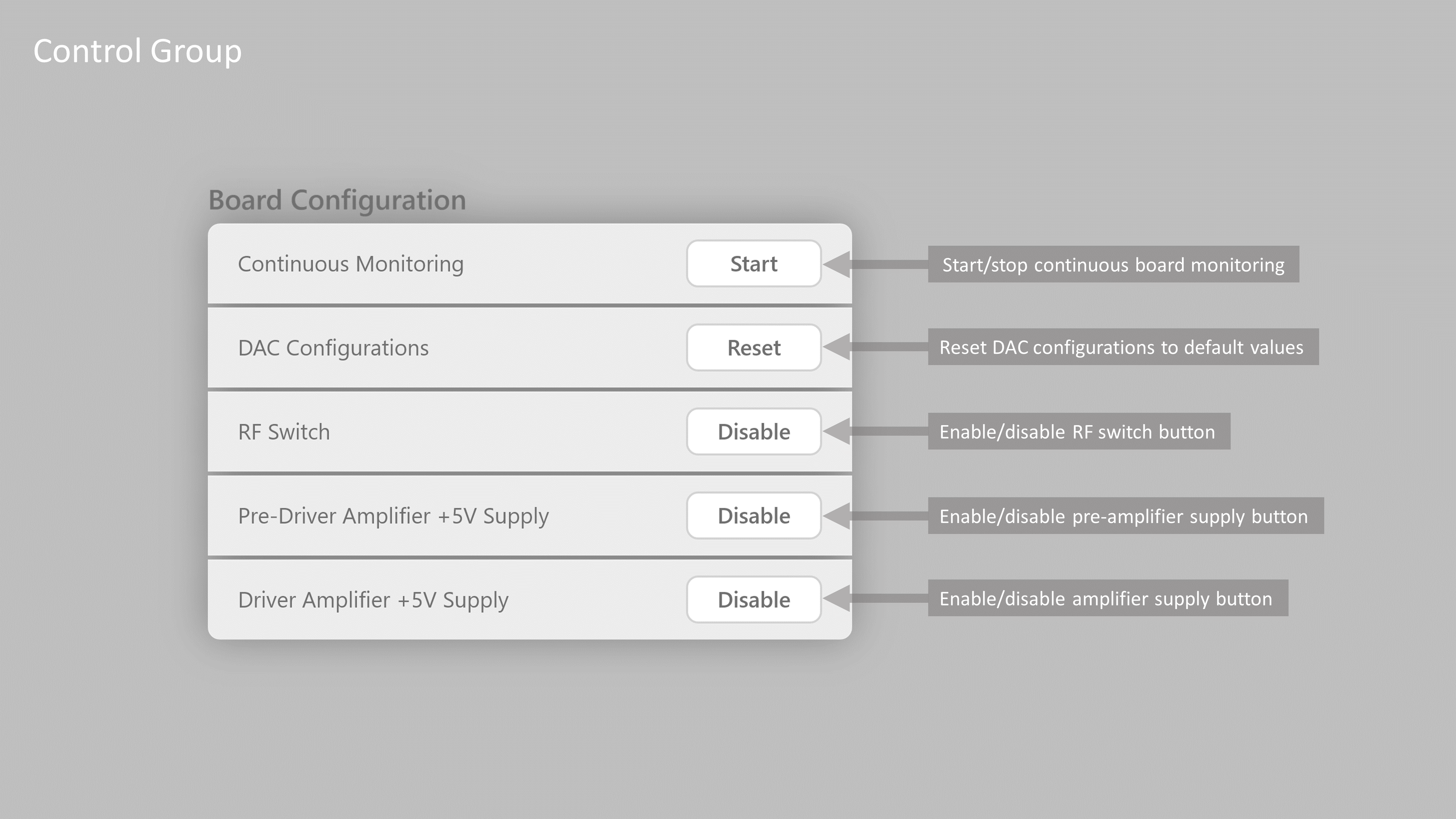The image size is (1456, 819).
Task: Disable the RF Switch
Action: pyautogui.click(x=753, y=431)
